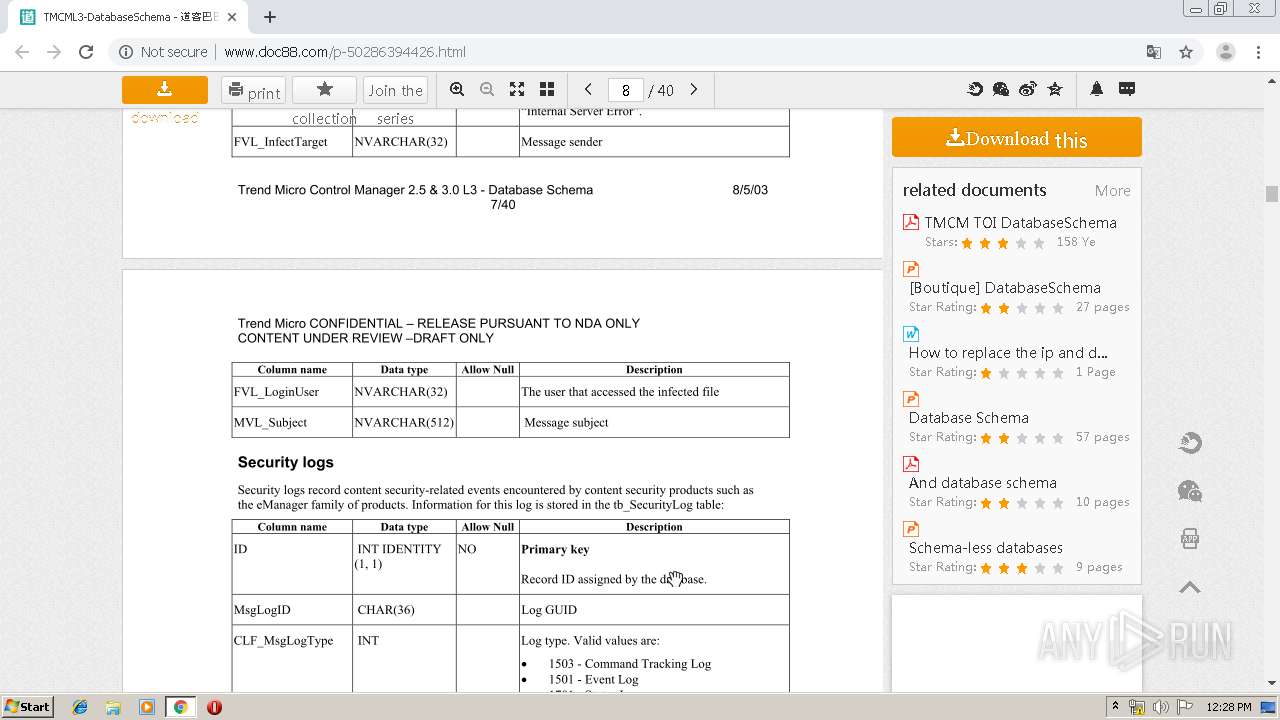Toggle fullscreen view of the document
The image size is (1280, 720).
pos(517,90)
